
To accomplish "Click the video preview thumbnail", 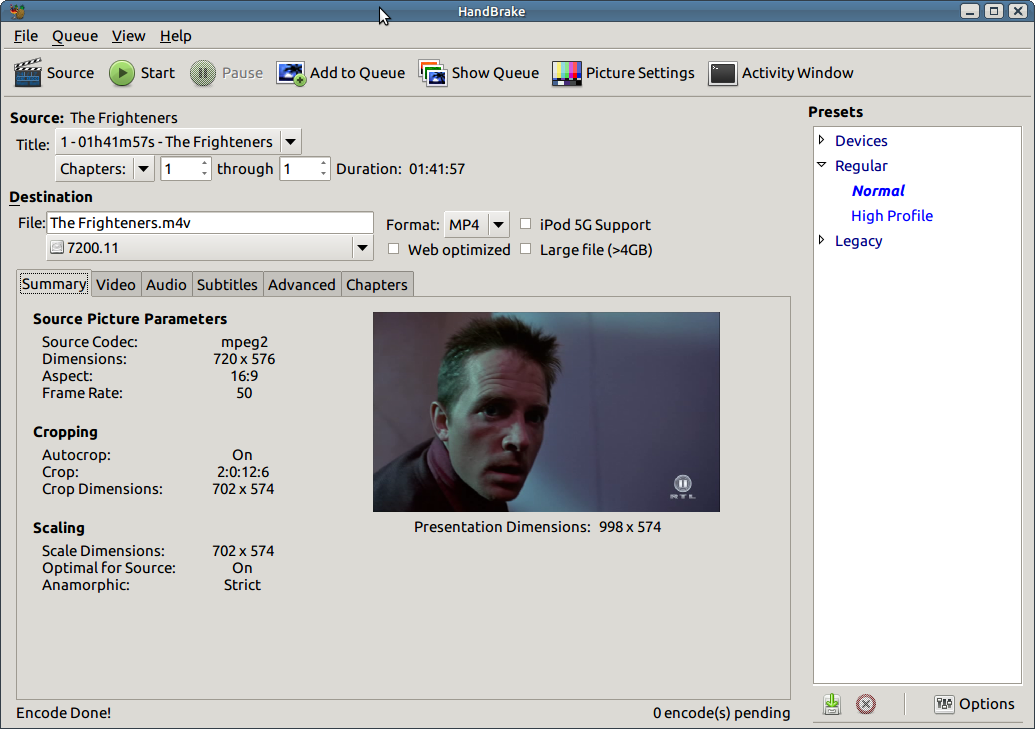I will (546, 411).
